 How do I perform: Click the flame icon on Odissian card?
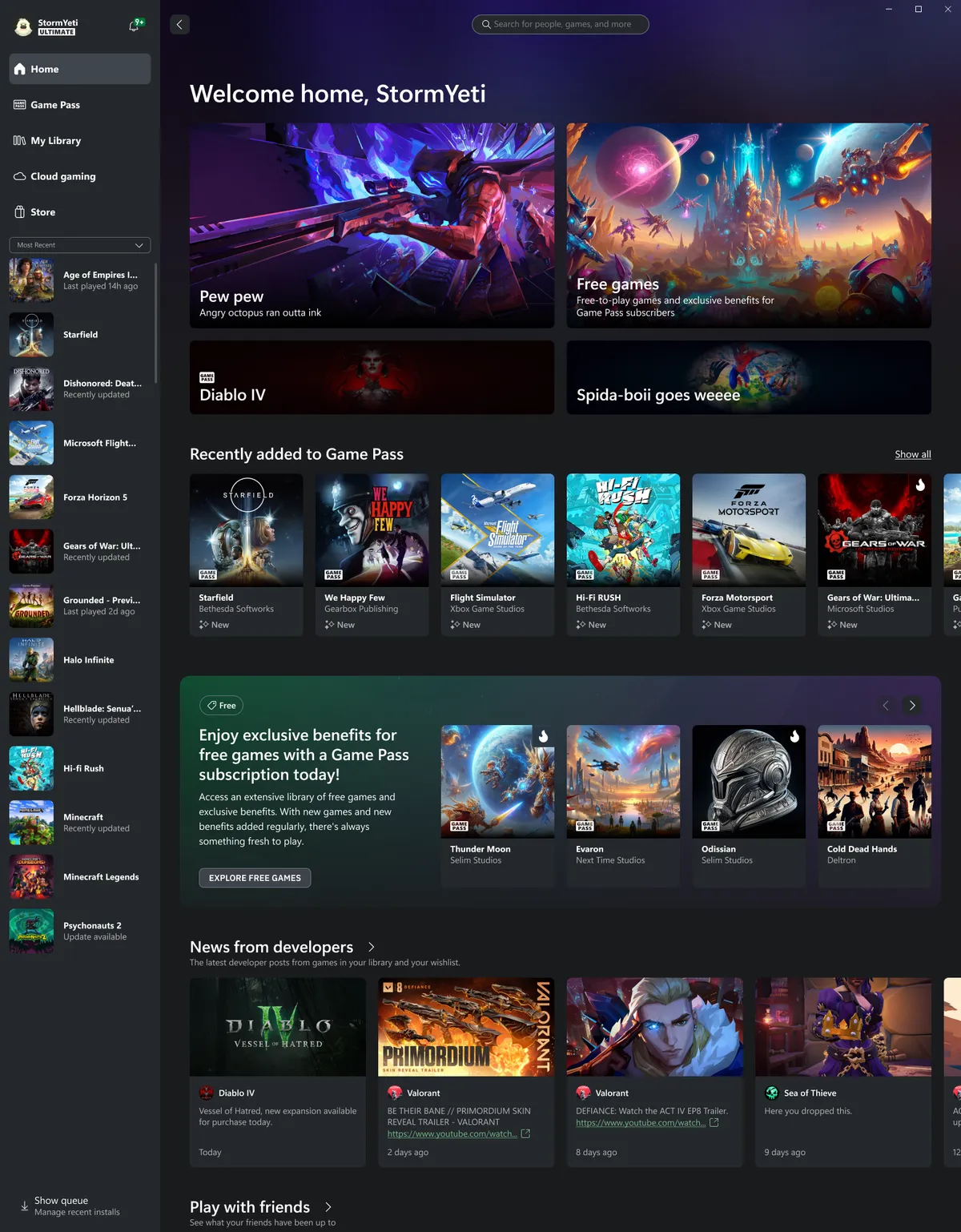click(x=794, y=736)
